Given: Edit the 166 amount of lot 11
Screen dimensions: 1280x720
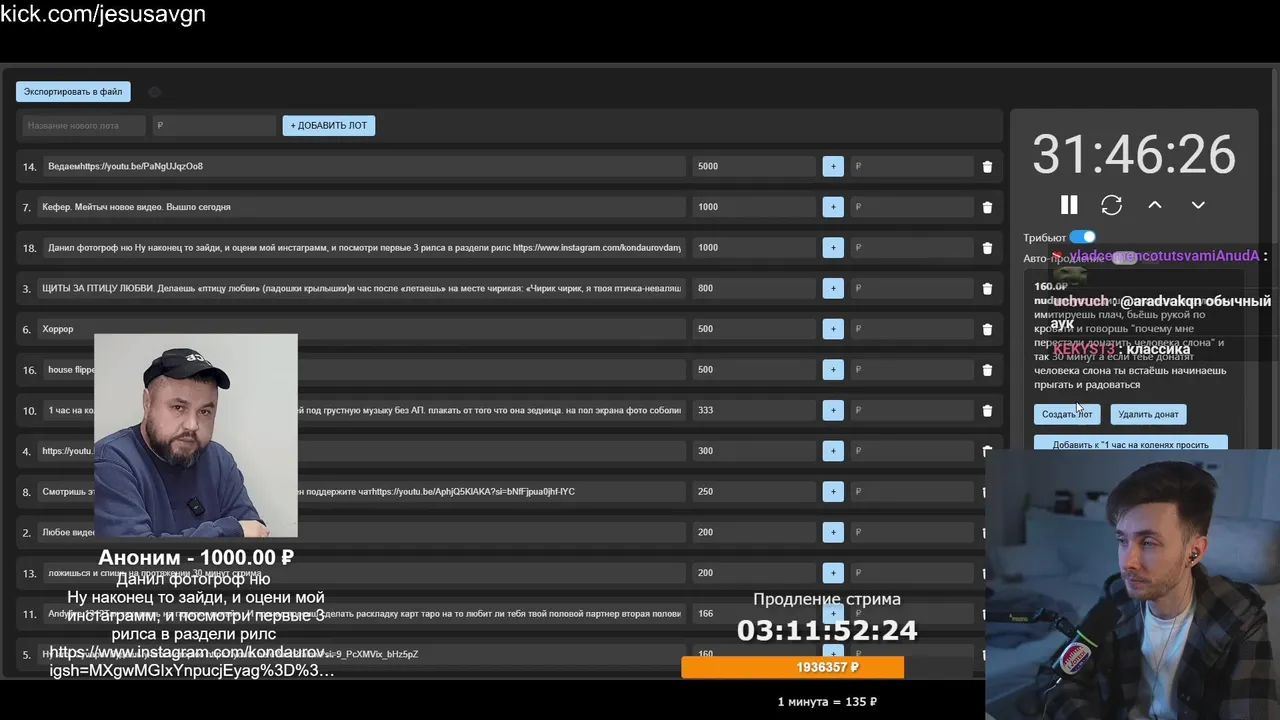Looking at the screenshot, I should point(754,614).
